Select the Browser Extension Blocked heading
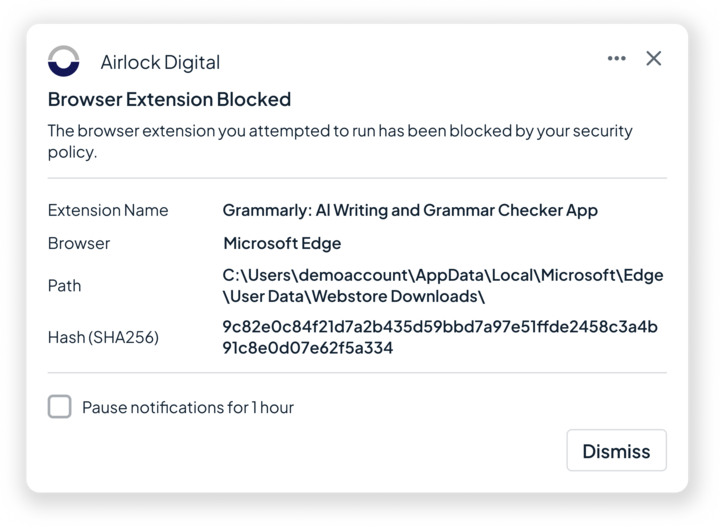 point(169,99)
